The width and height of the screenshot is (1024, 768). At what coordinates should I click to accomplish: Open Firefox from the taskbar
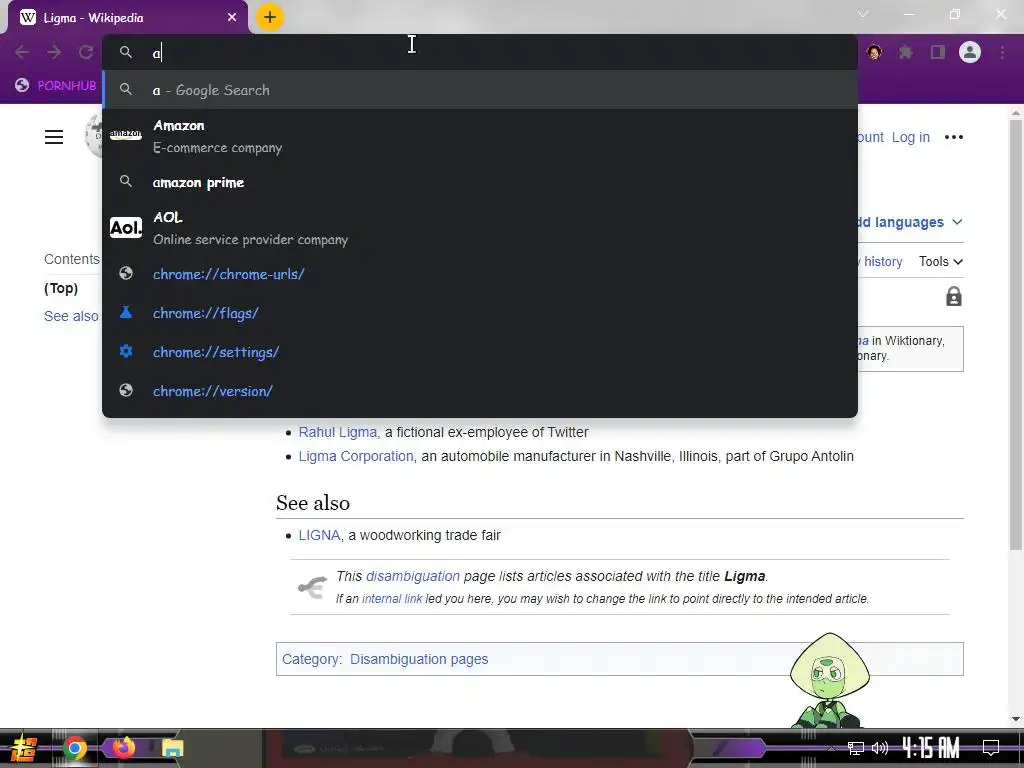tap(123, 748)
